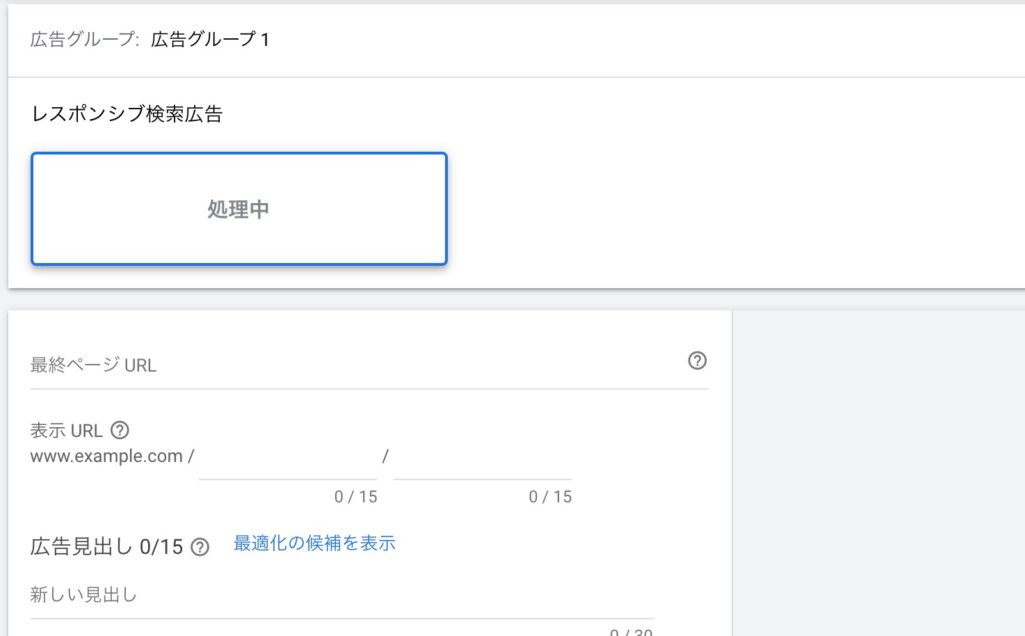Click the www.example.com domain text

point(107,456)
